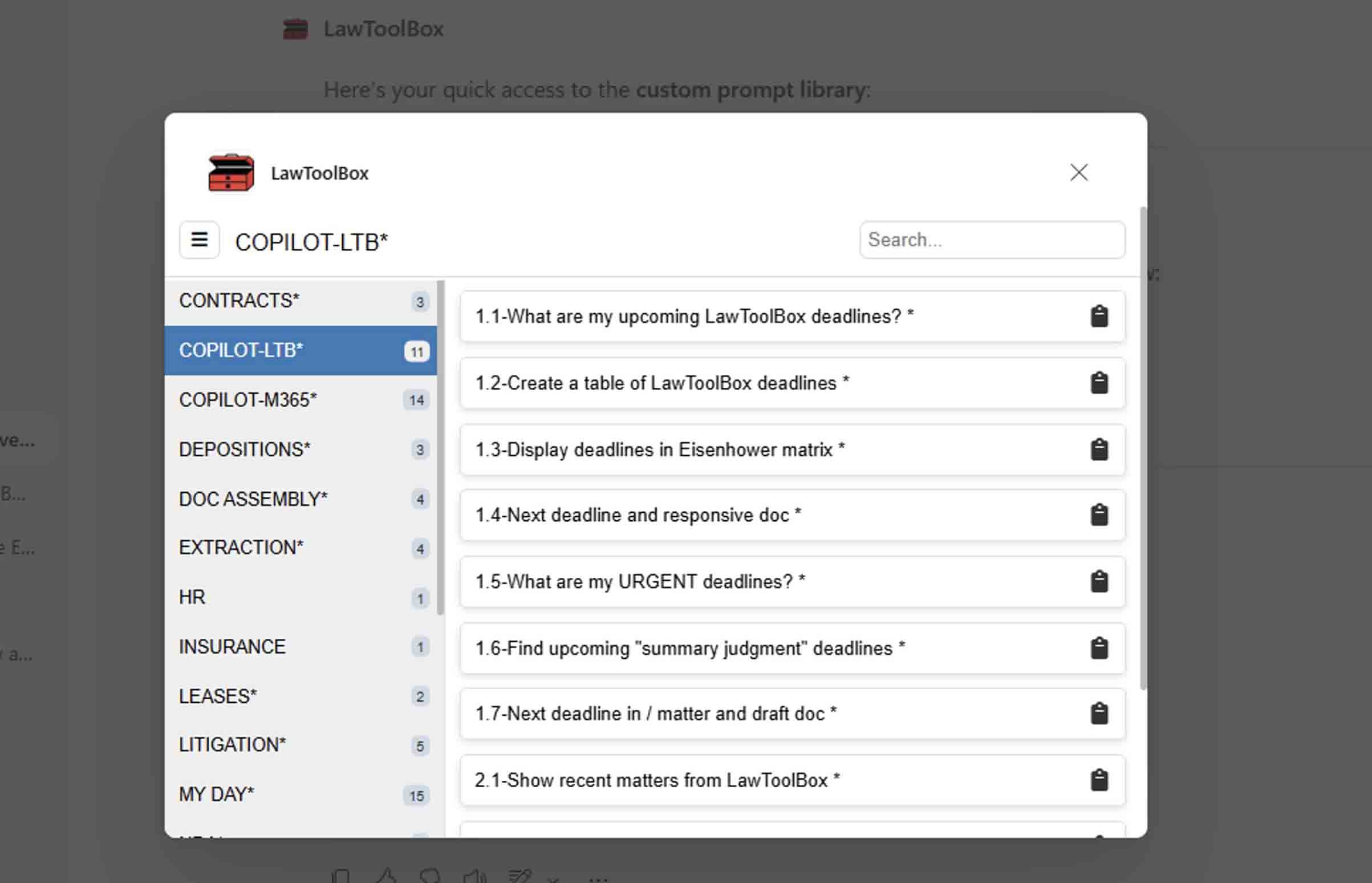The width and height of the screenshot is (1372, 883).
Task: Open the INSURANCE category
Action: pos(301,647)
